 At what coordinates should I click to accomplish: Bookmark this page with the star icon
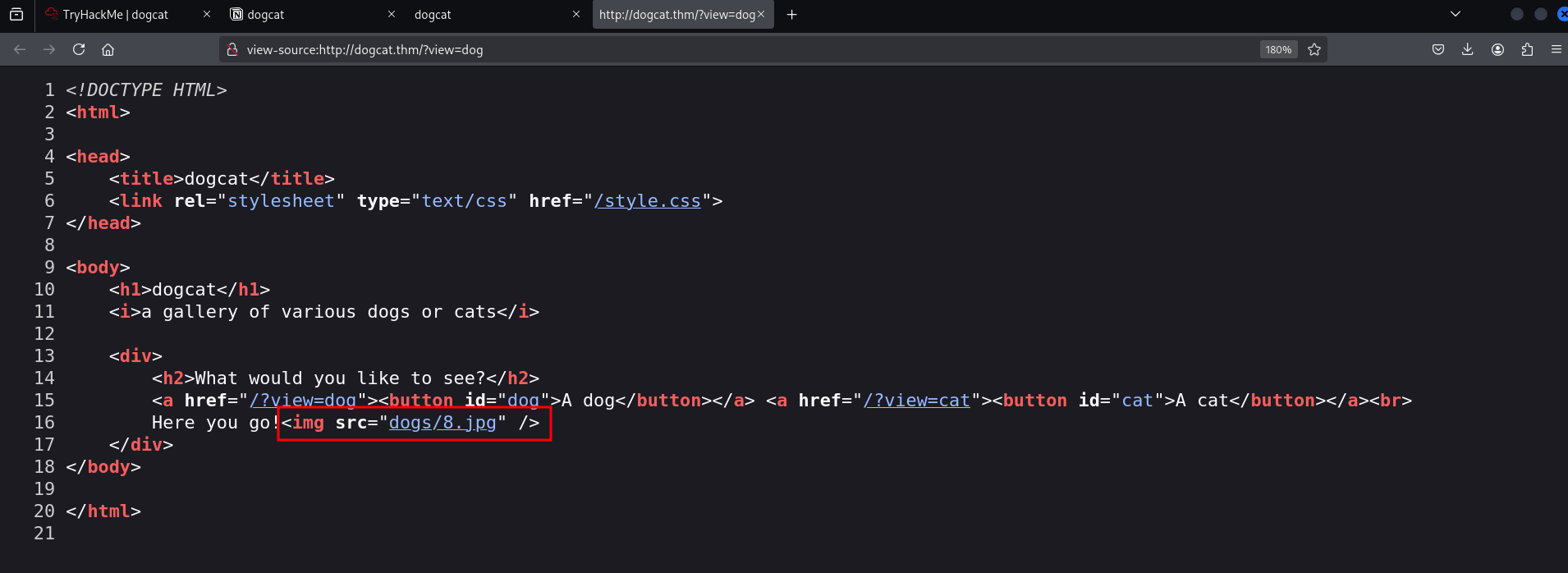tap(1314, 49)
